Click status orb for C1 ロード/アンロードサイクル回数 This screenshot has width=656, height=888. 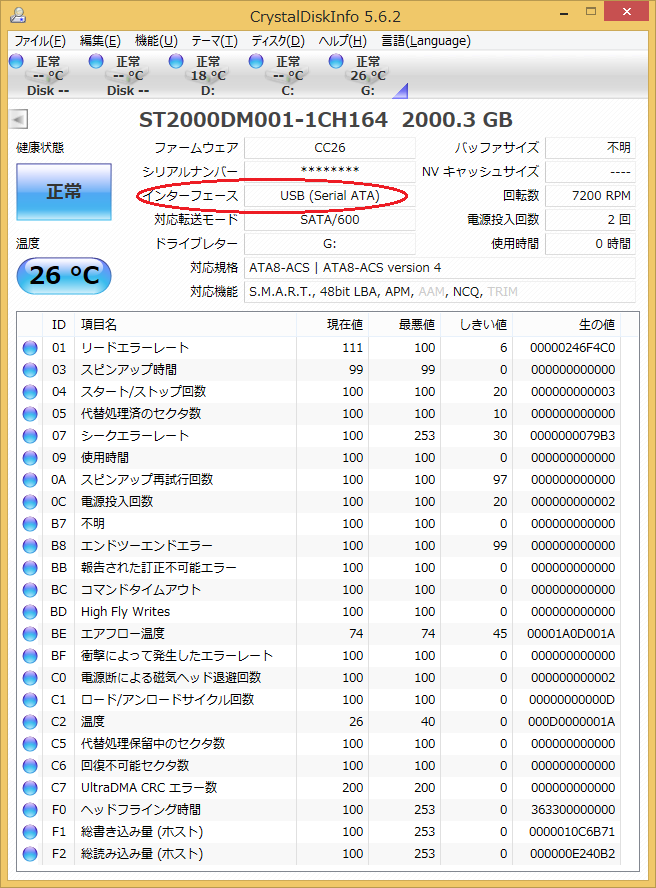[x=30, y=700]
